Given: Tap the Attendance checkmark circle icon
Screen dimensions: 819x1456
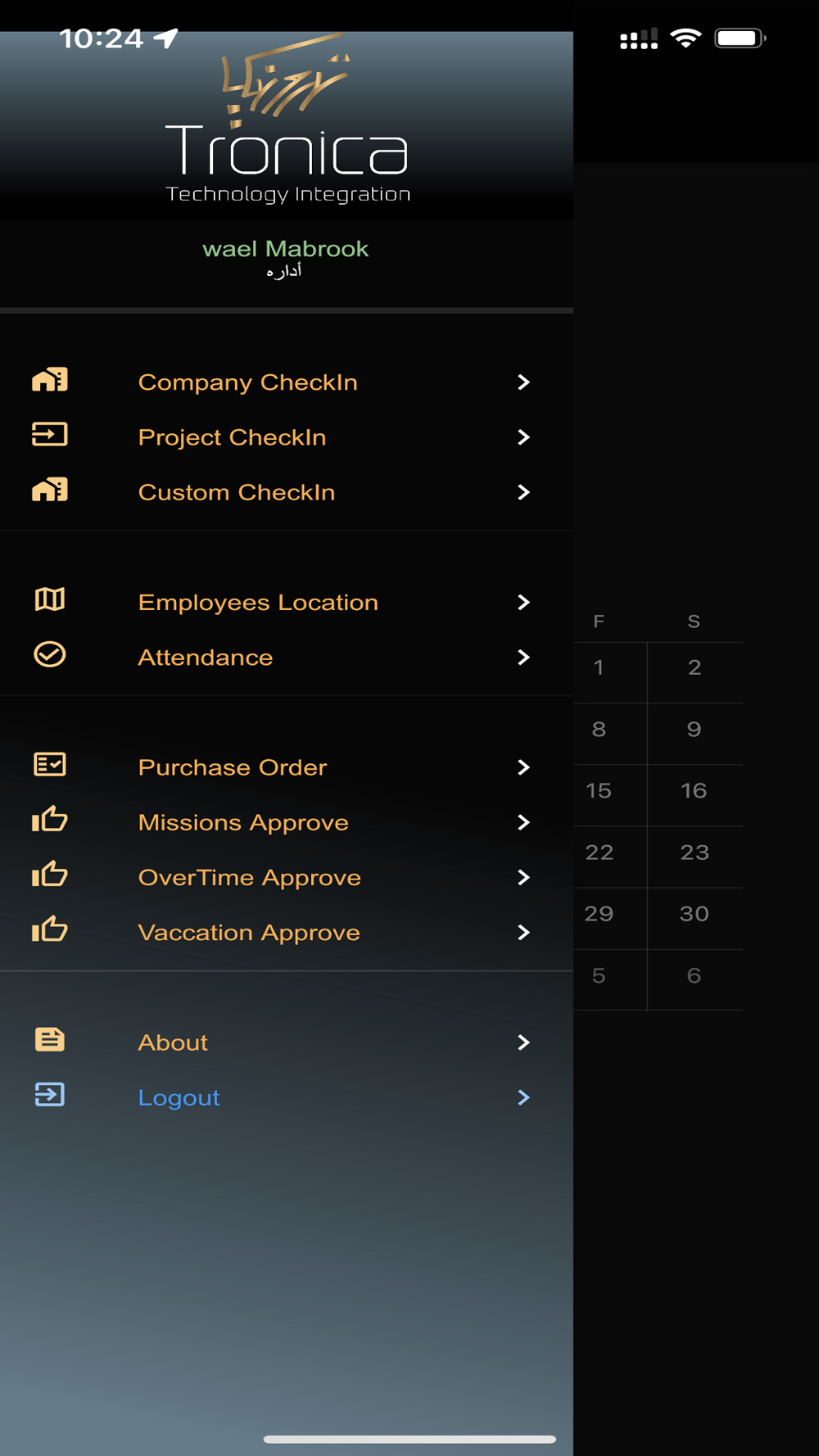Looking at the screenshot, I should pyautogui.click(x=50, y=655).
